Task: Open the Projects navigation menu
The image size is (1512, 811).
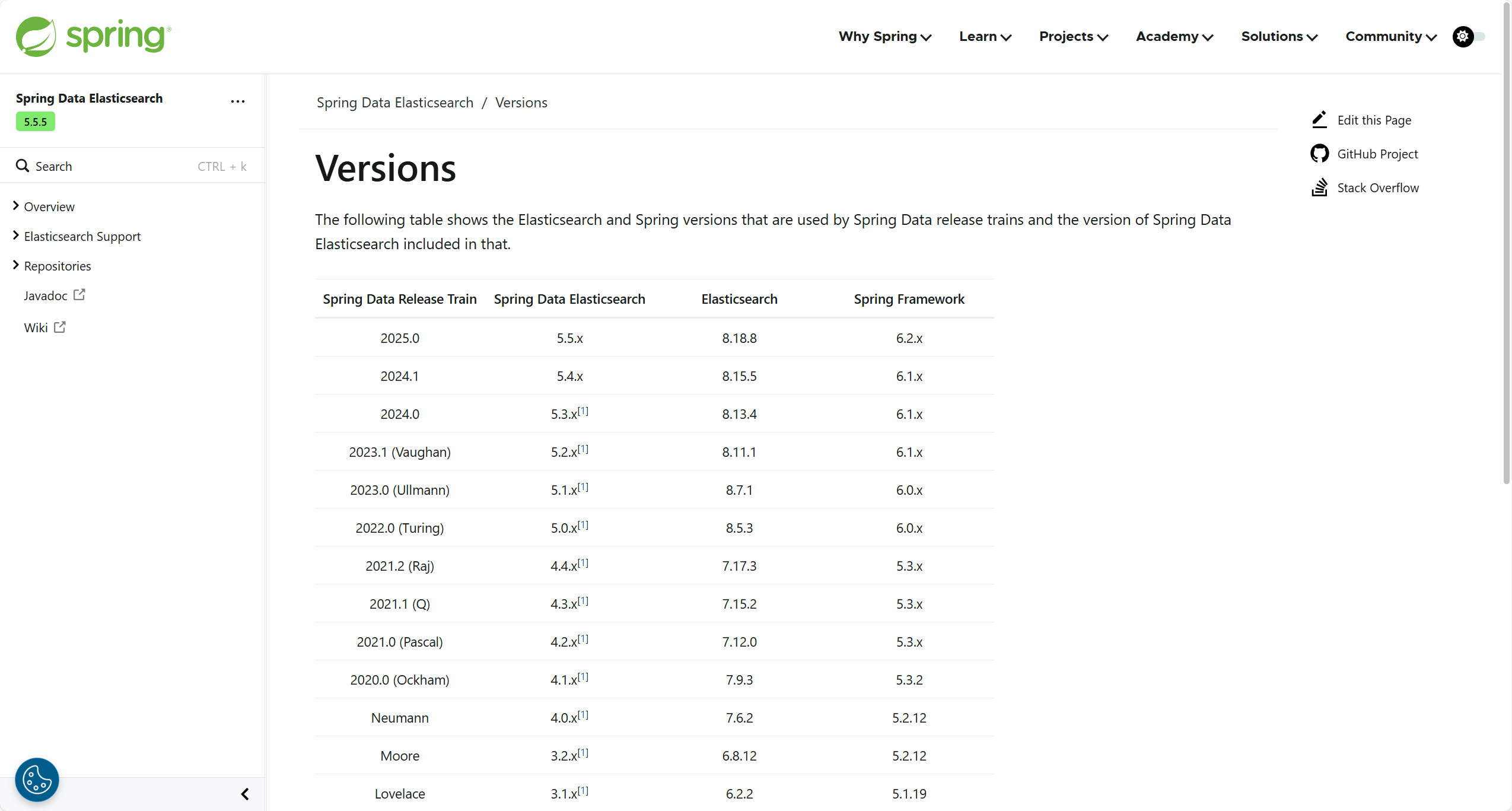Action: click(x=1073, y=37)
